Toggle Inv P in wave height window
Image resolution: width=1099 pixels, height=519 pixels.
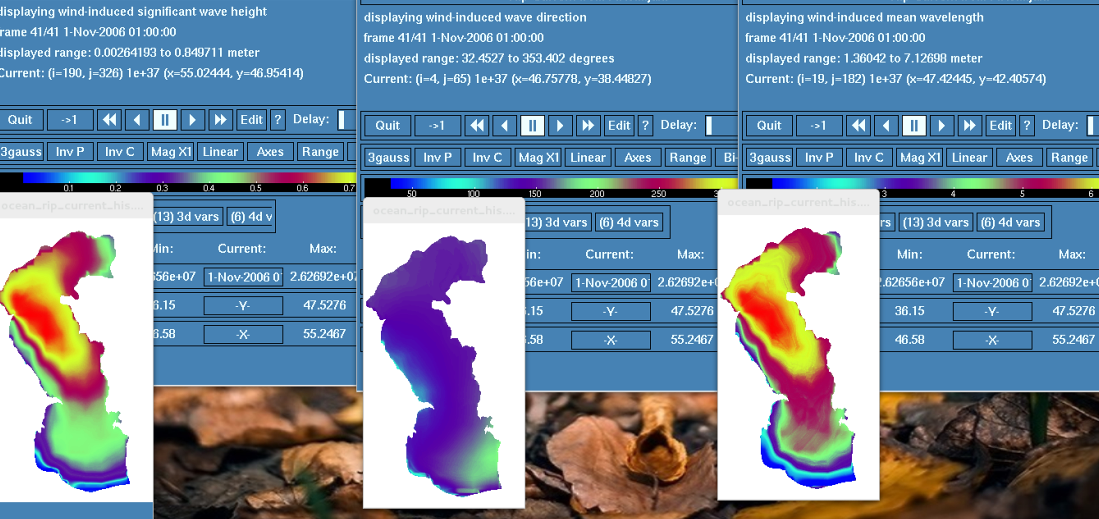(x=70, y=152)
